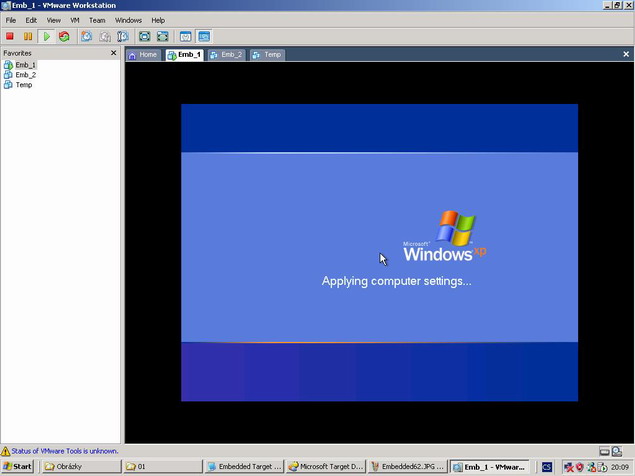
Task: Take a snapshot using the first snapshot icon
Action: click(86, 36)
